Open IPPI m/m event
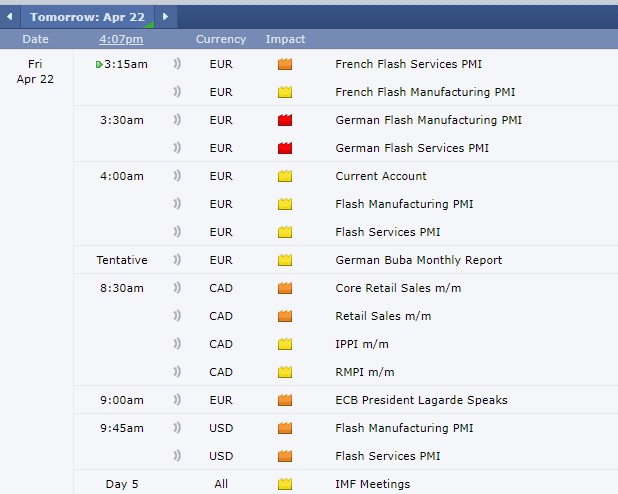This screenshot has height=494, width=618. (362, 344)
